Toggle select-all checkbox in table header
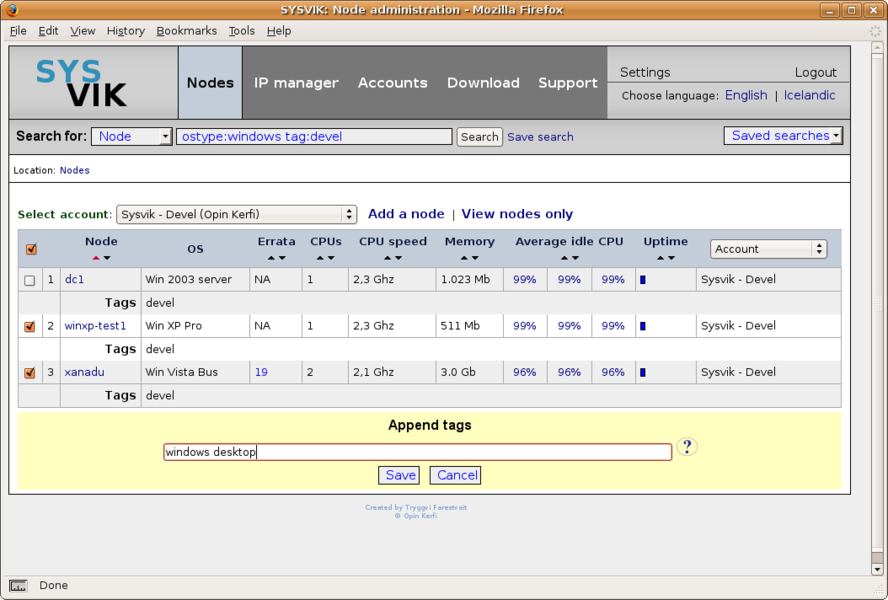 click(x=31, y=249)
